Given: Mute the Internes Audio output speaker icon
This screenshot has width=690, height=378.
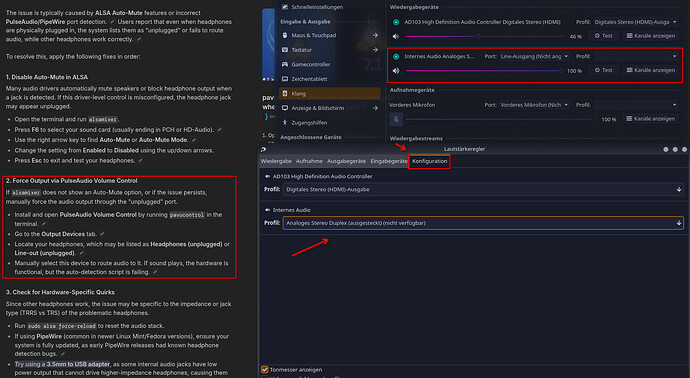Looking at the screenshot, I should point(396,70).
